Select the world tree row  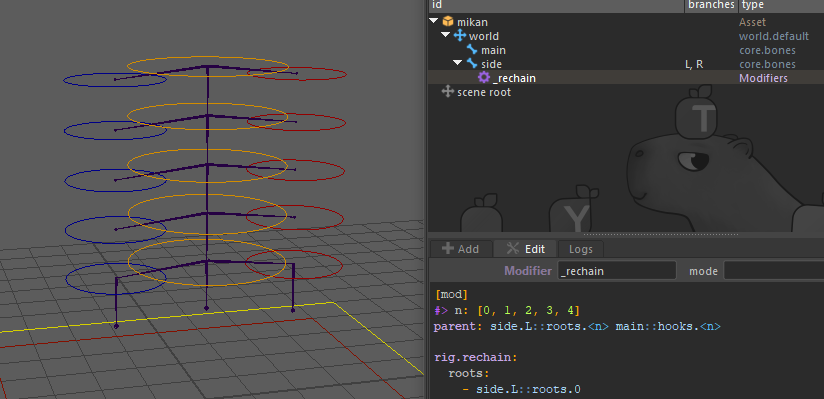tap(626, 36)
